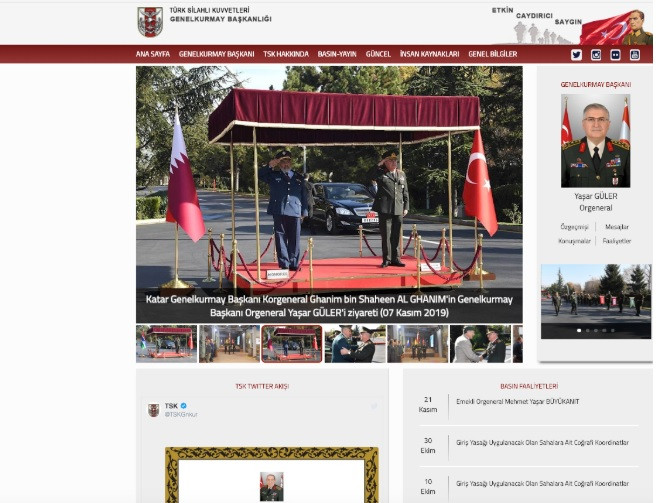Open the YouTube social icon
This screenshot has width=656, height=503.
coord(635,55)
